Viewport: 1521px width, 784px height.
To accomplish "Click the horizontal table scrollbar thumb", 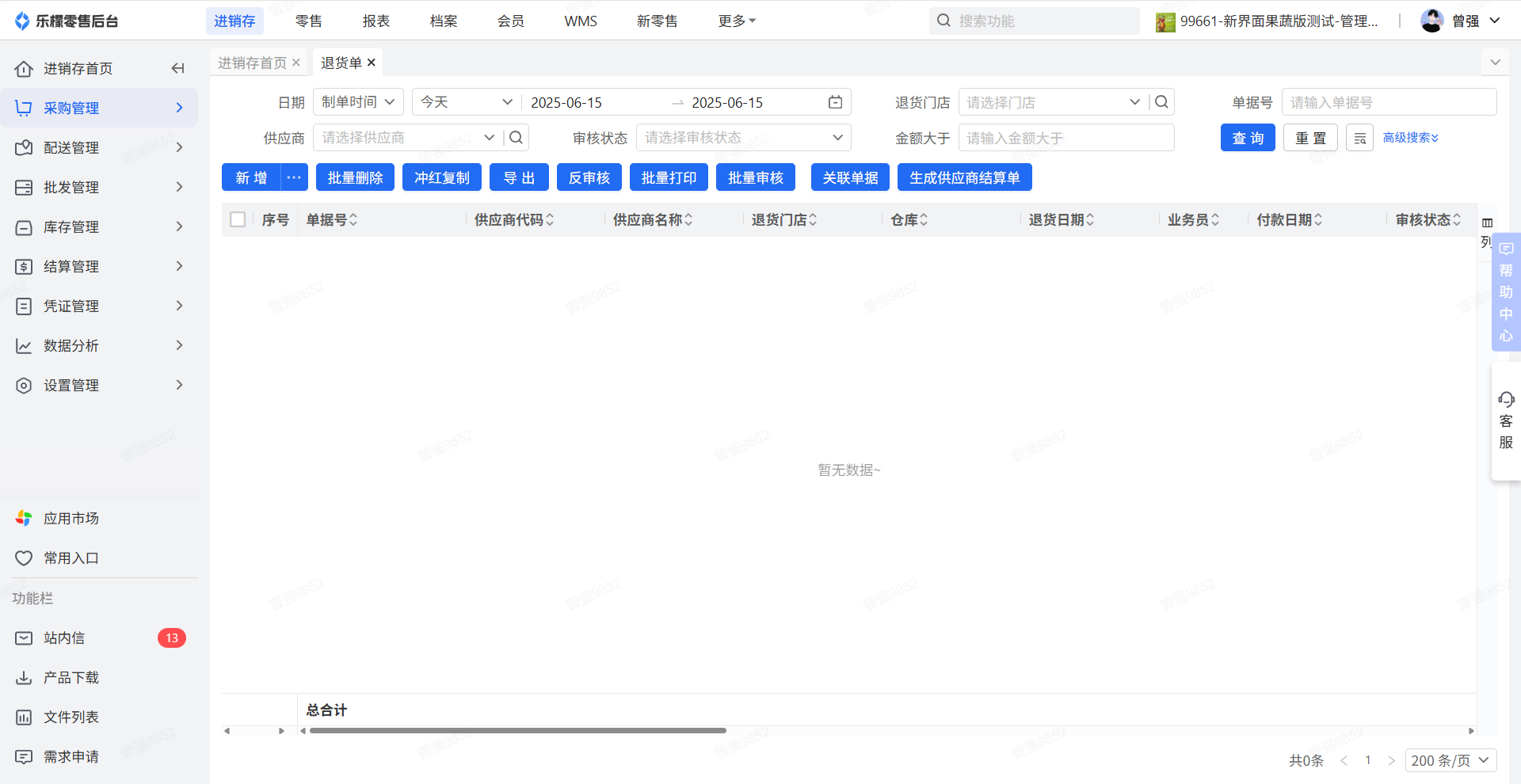I will click(518, 730).
